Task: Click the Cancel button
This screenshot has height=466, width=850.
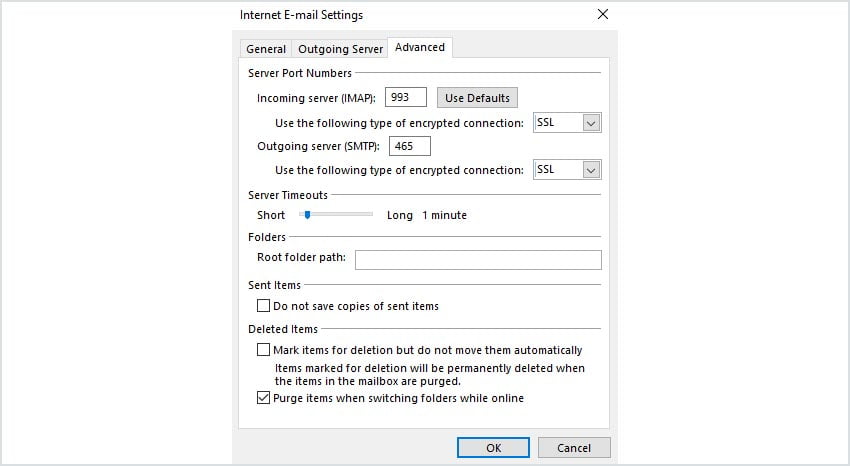Action: coord(574,448)
